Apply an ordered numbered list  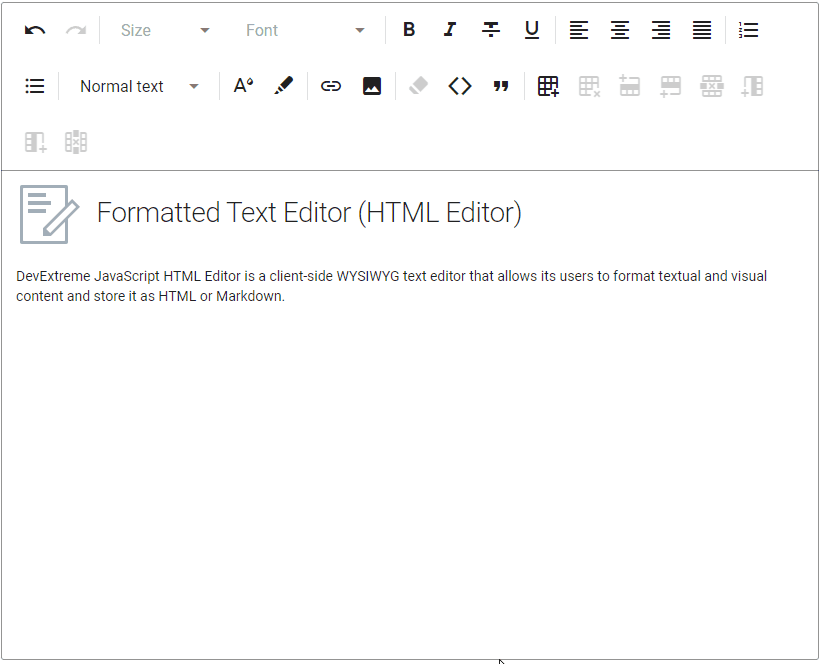tap(748, 30)
